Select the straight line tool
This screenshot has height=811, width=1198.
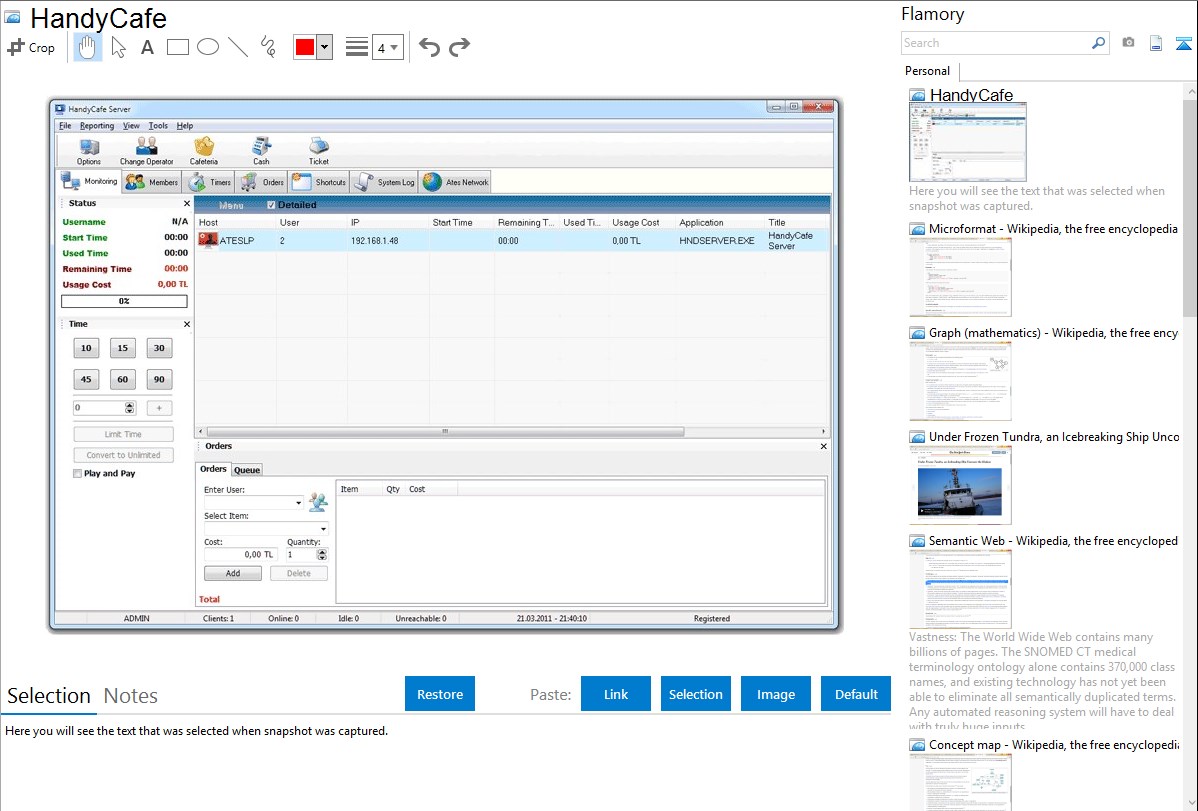coord(238,47)
